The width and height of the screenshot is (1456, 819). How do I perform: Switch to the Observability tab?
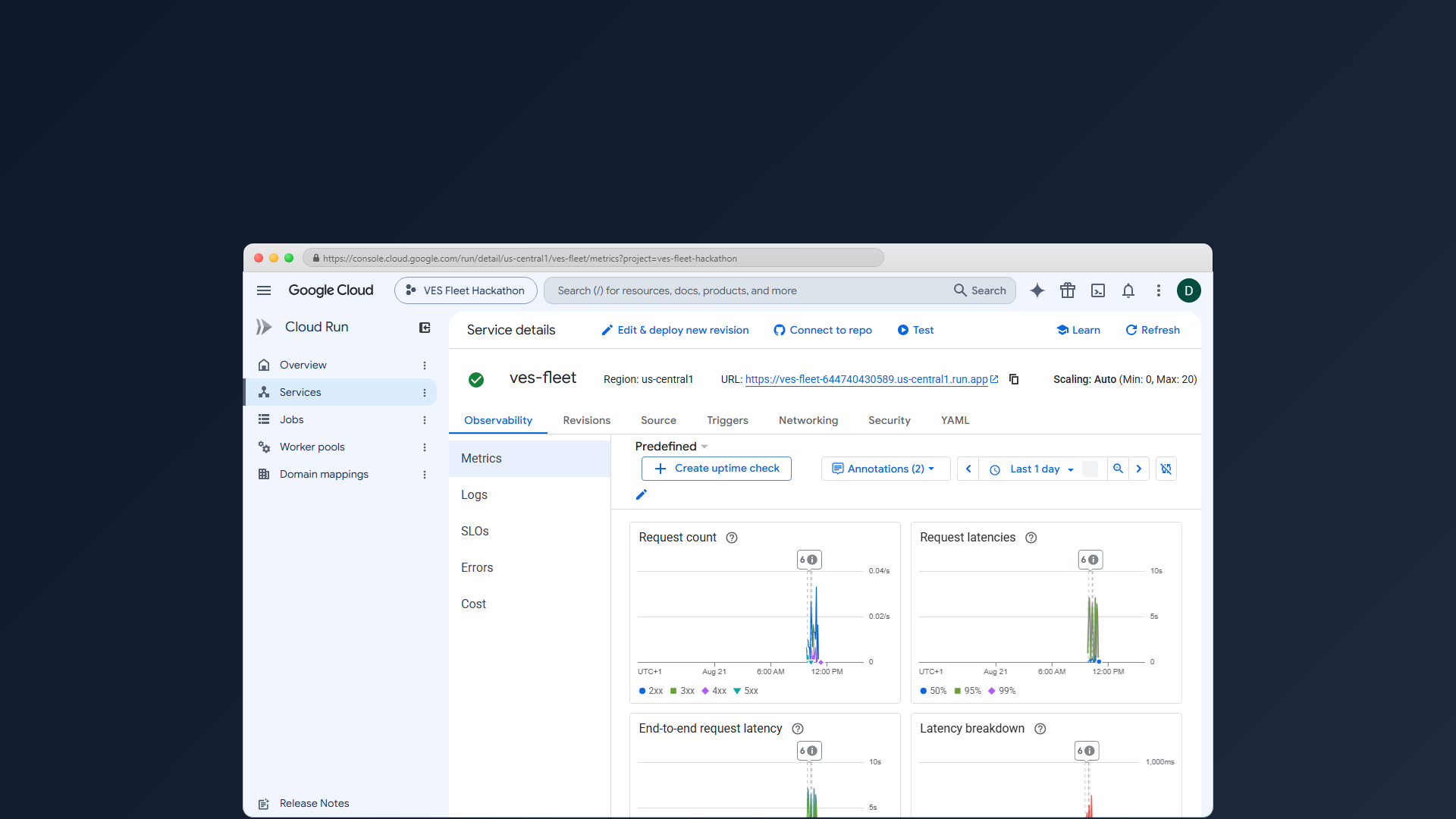[x=498, y=420]
